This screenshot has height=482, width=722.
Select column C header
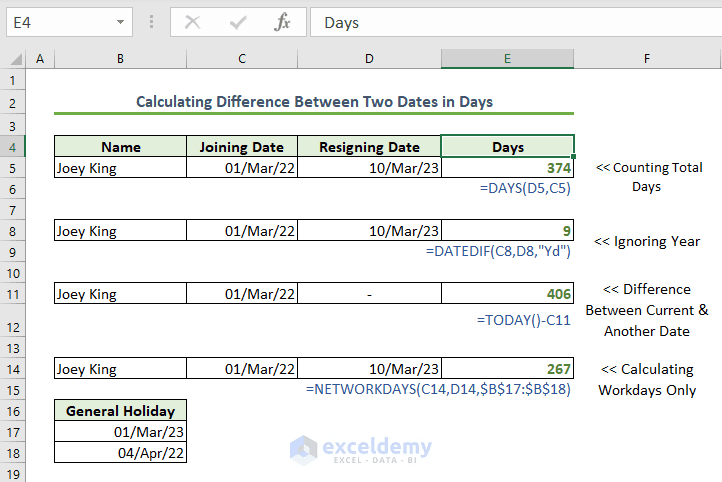click(242, 59)
